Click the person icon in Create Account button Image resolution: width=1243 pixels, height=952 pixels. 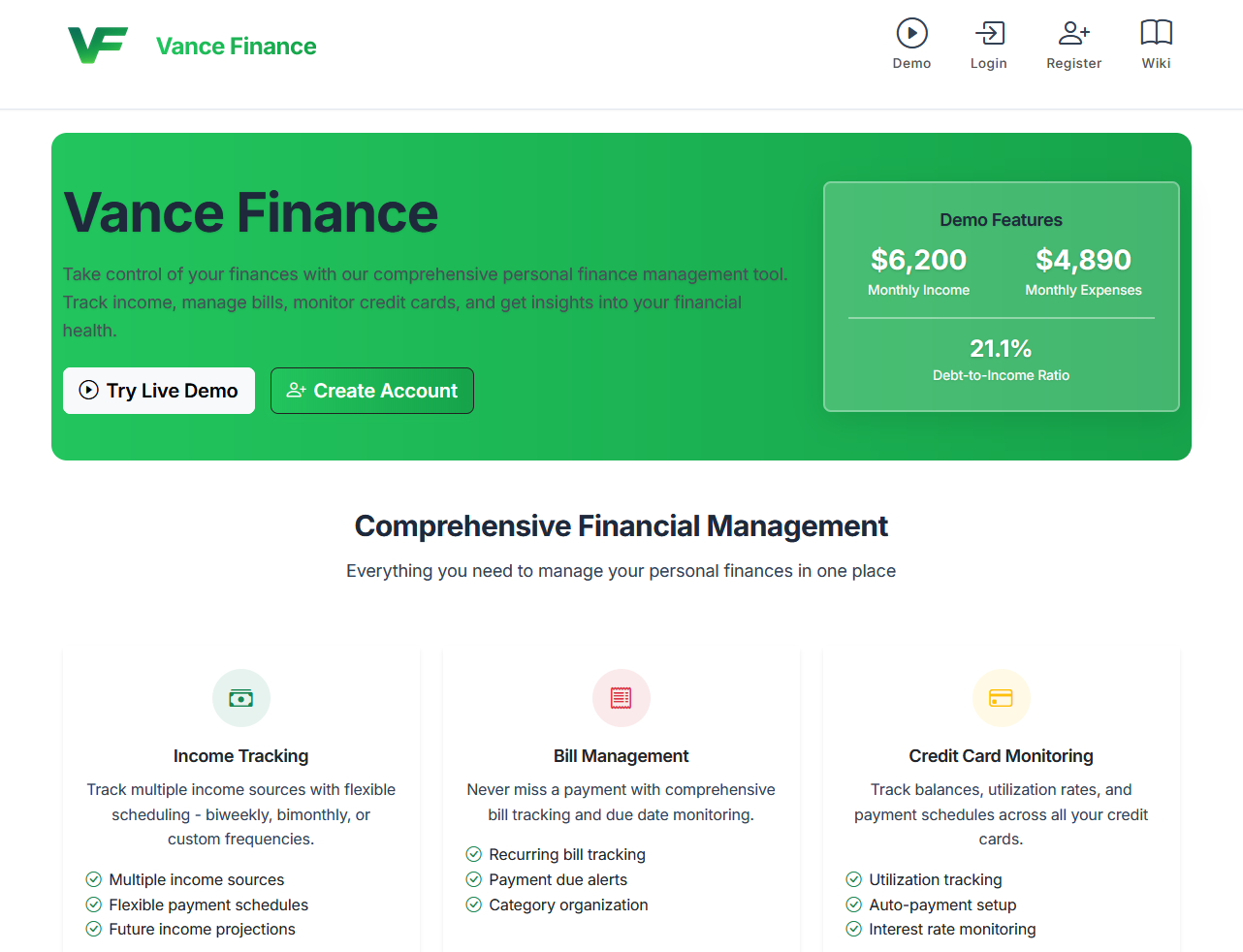point(296,390)
